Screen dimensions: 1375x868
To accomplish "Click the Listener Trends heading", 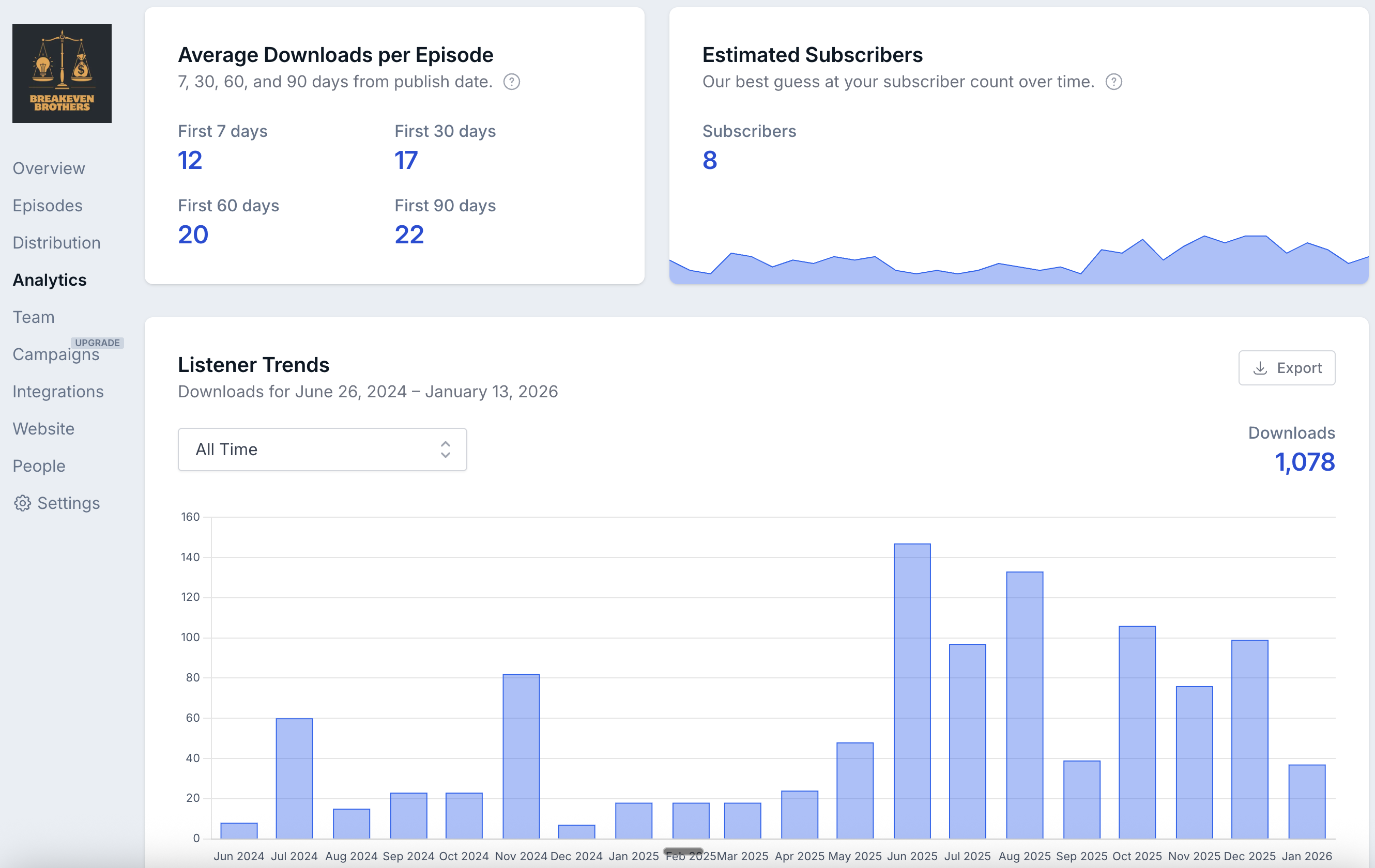I will (253, 365).
